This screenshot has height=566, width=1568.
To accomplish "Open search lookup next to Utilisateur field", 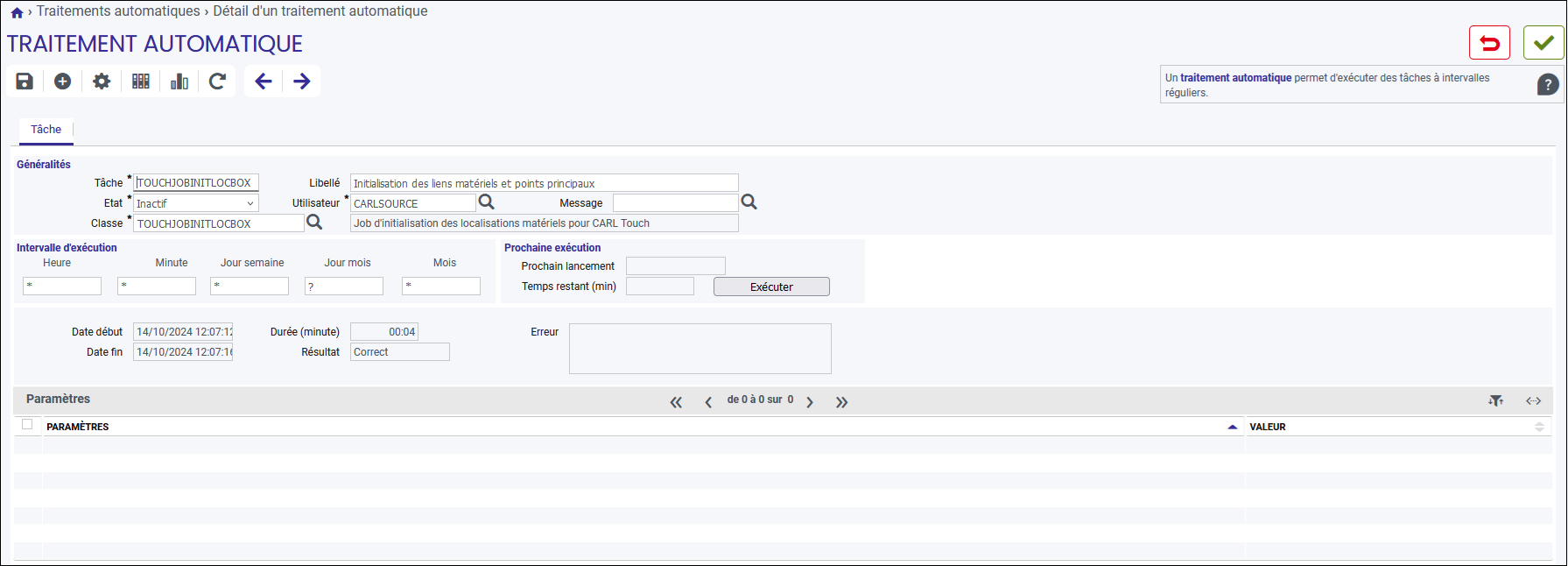I will tap(487, 202).
